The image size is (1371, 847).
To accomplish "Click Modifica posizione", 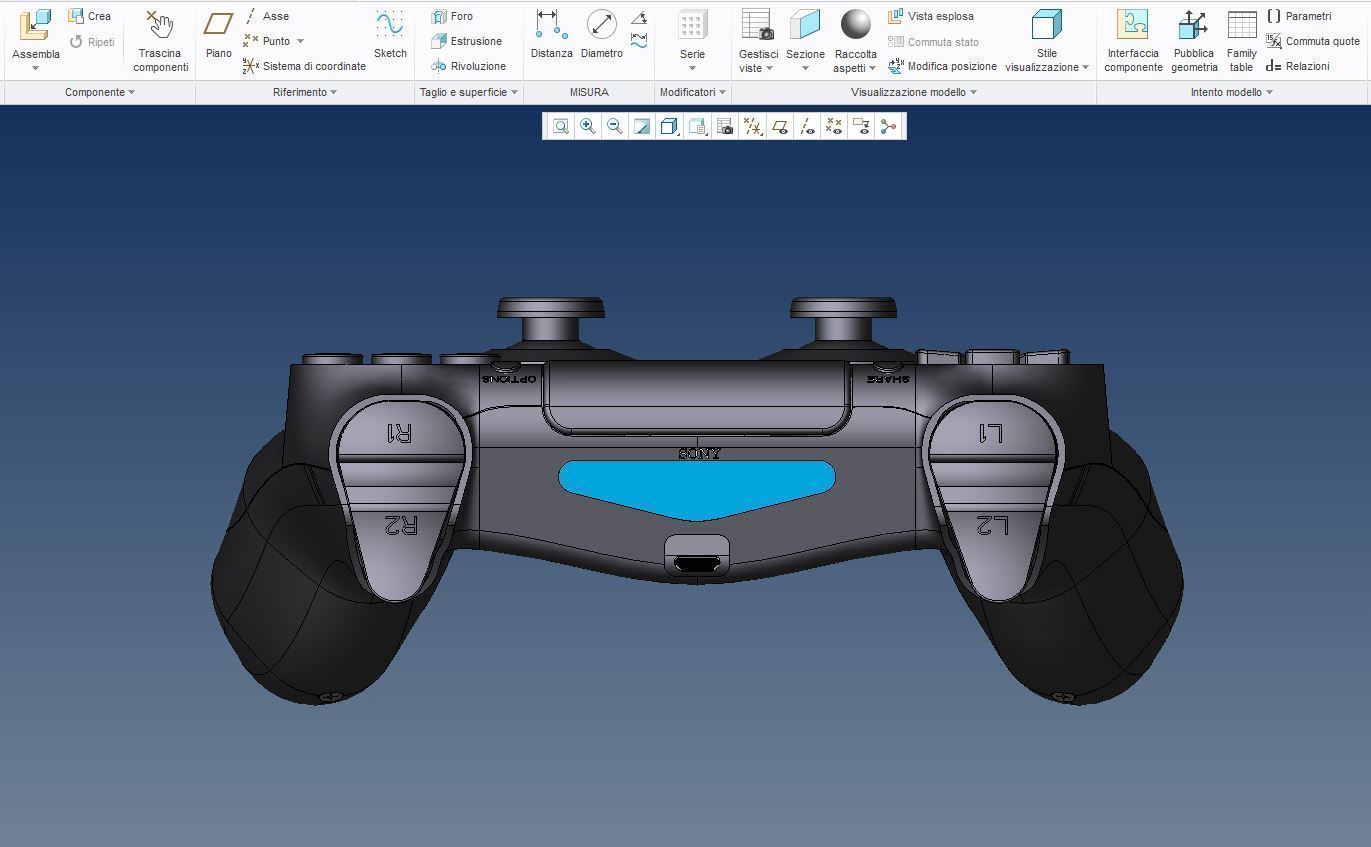I will coord(942,66).
